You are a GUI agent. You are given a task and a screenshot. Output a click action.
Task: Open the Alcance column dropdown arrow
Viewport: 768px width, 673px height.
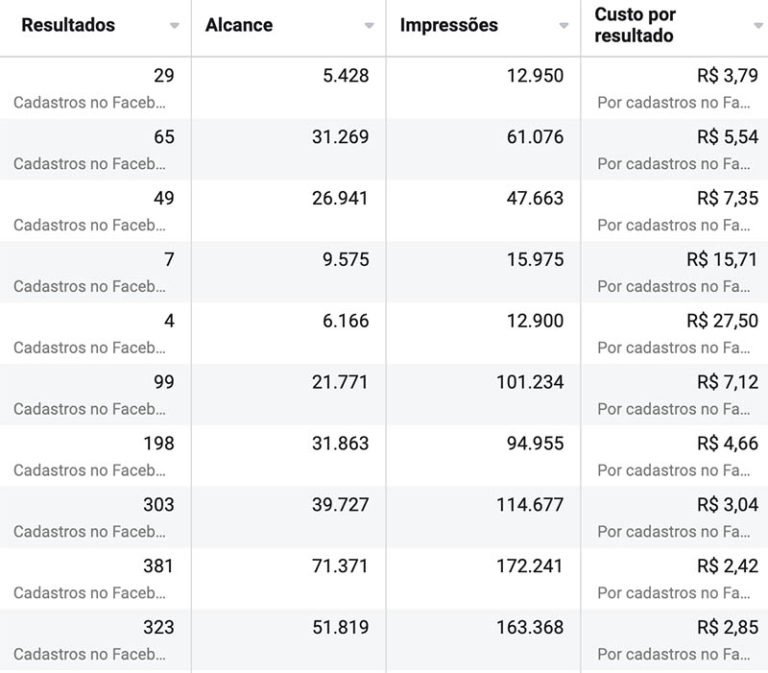click(x=369, y=25)
